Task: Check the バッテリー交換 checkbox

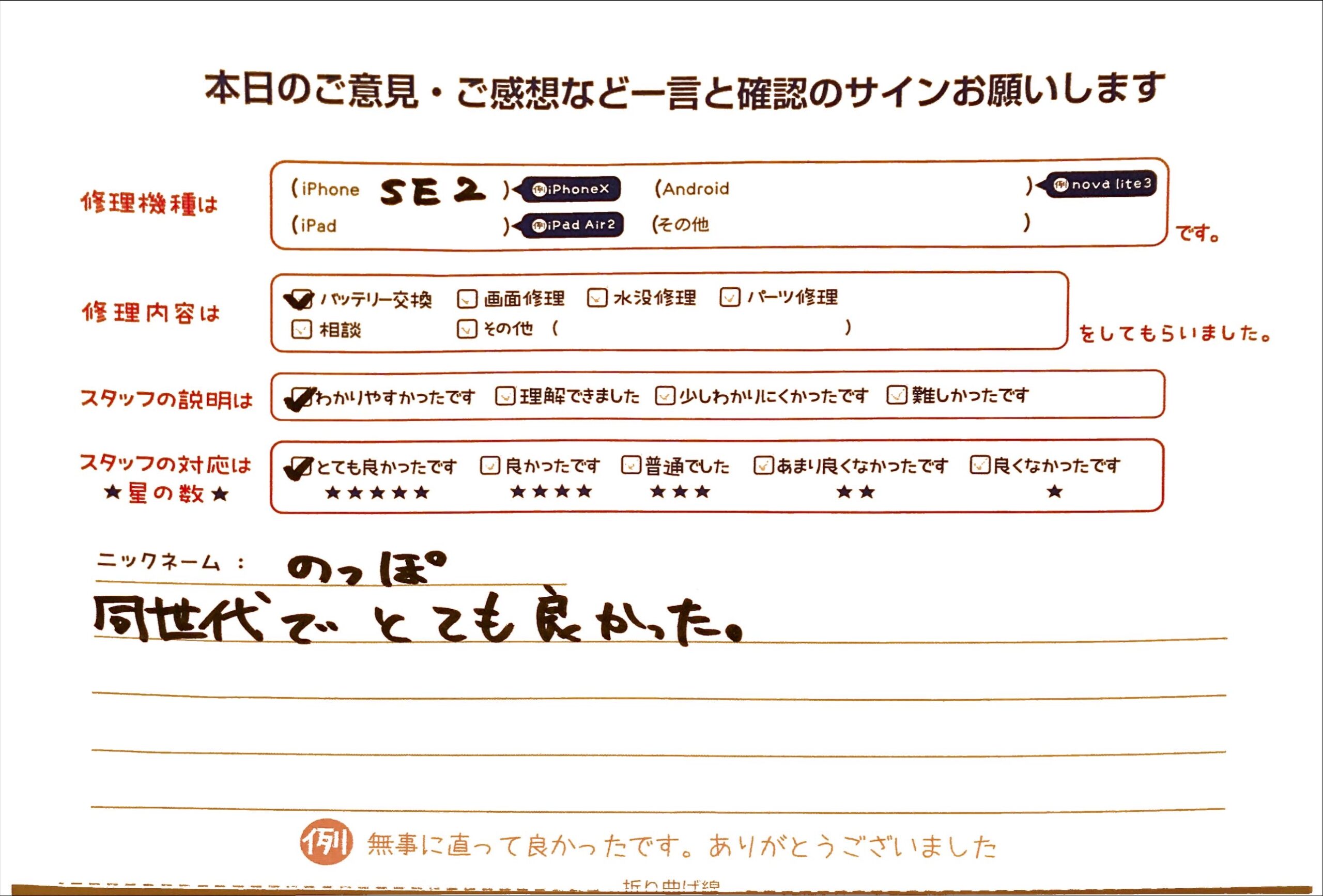Action: point(301,299)
